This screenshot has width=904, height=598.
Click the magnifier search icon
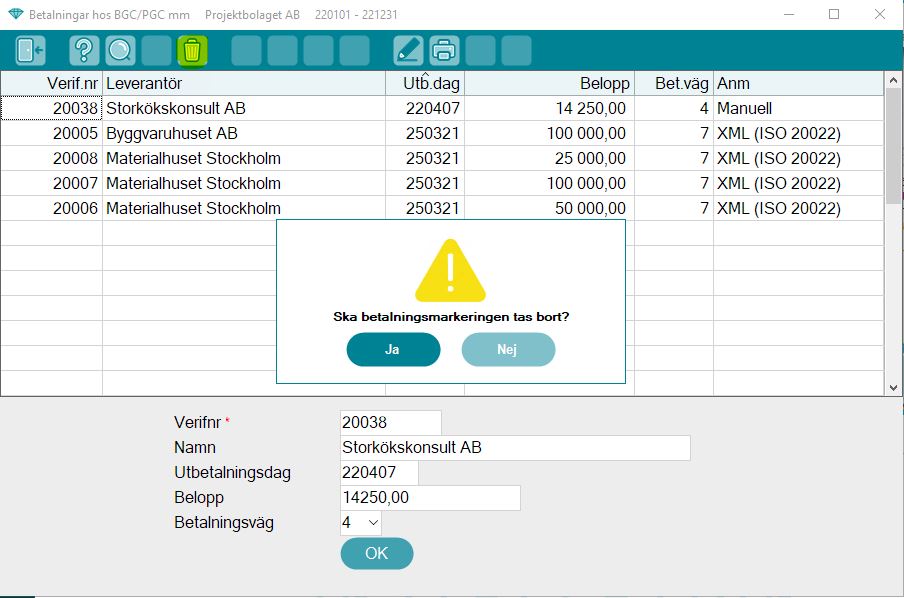(x=120, y=51)
